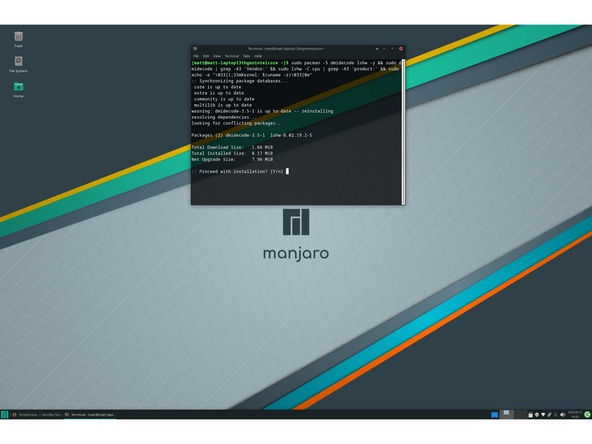Click the 'community is up to date' line
The width and height of the screenshot is (592, 444).
pos(224,99)
